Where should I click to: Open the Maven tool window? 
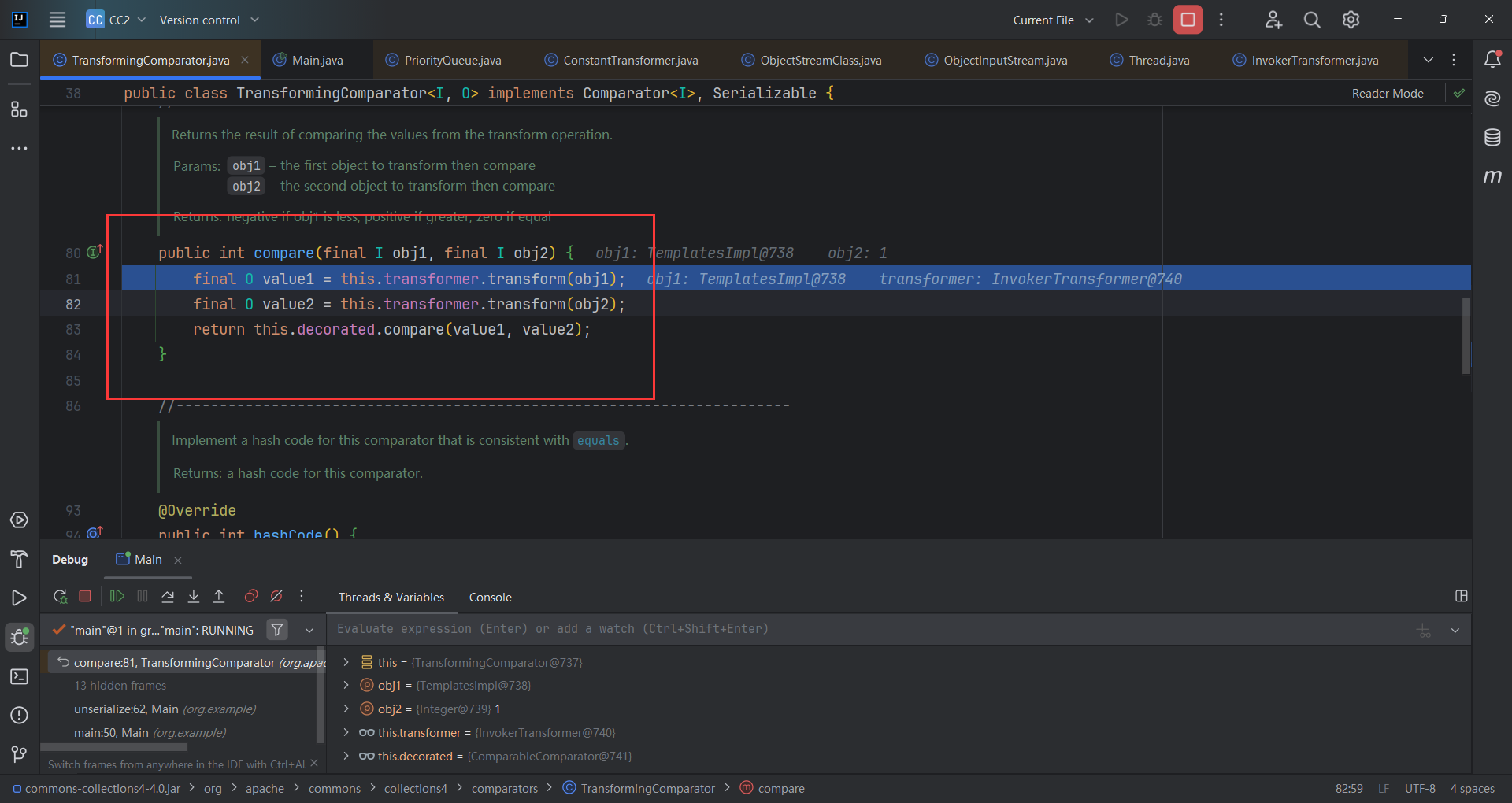click(x=1492, y=176)
